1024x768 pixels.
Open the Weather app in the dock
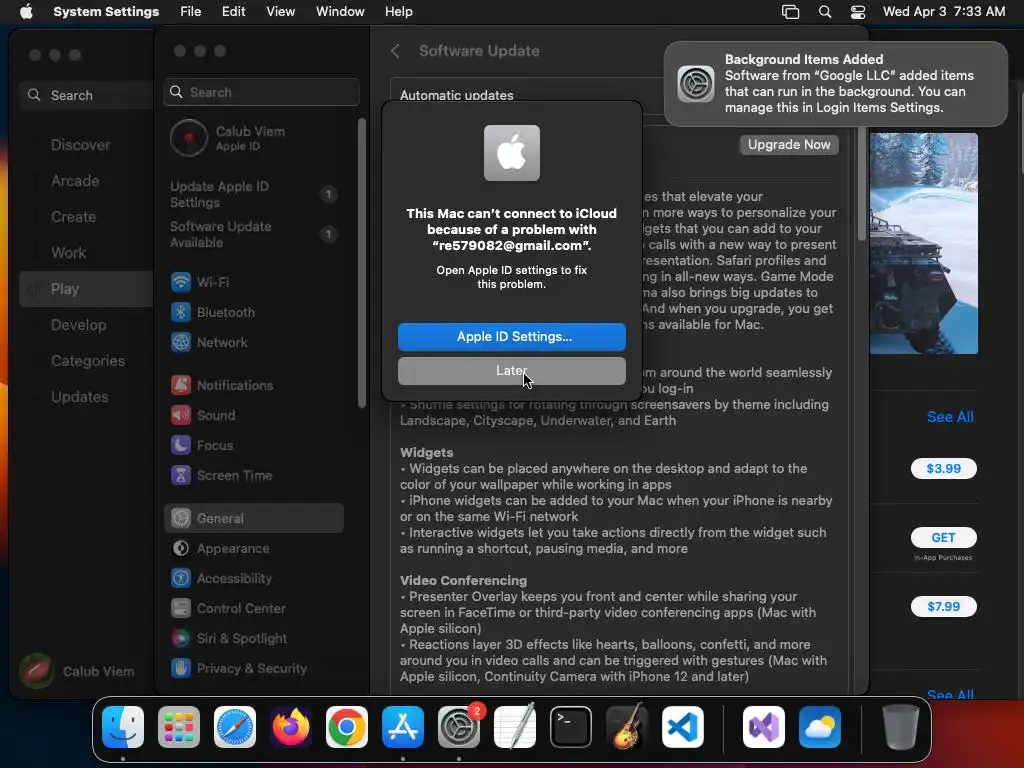coord(820,727)
